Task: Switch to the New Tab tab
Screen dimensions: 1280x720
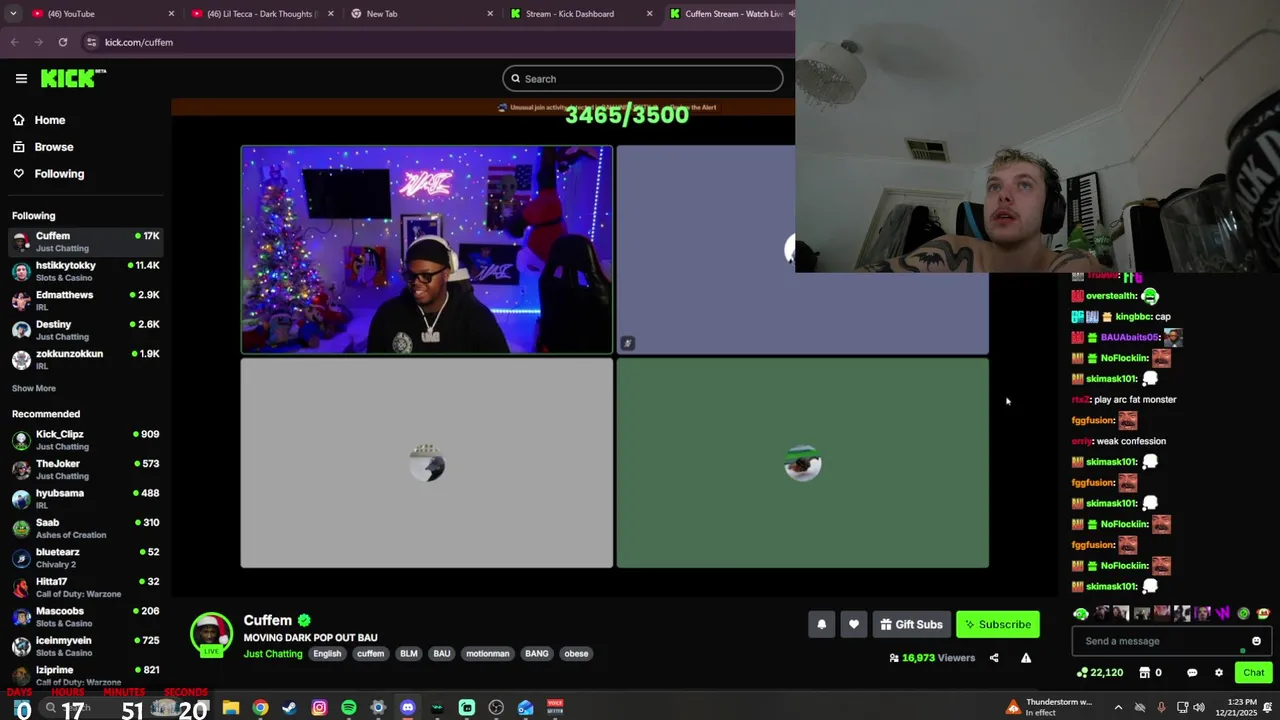Action: coord(420,14)
